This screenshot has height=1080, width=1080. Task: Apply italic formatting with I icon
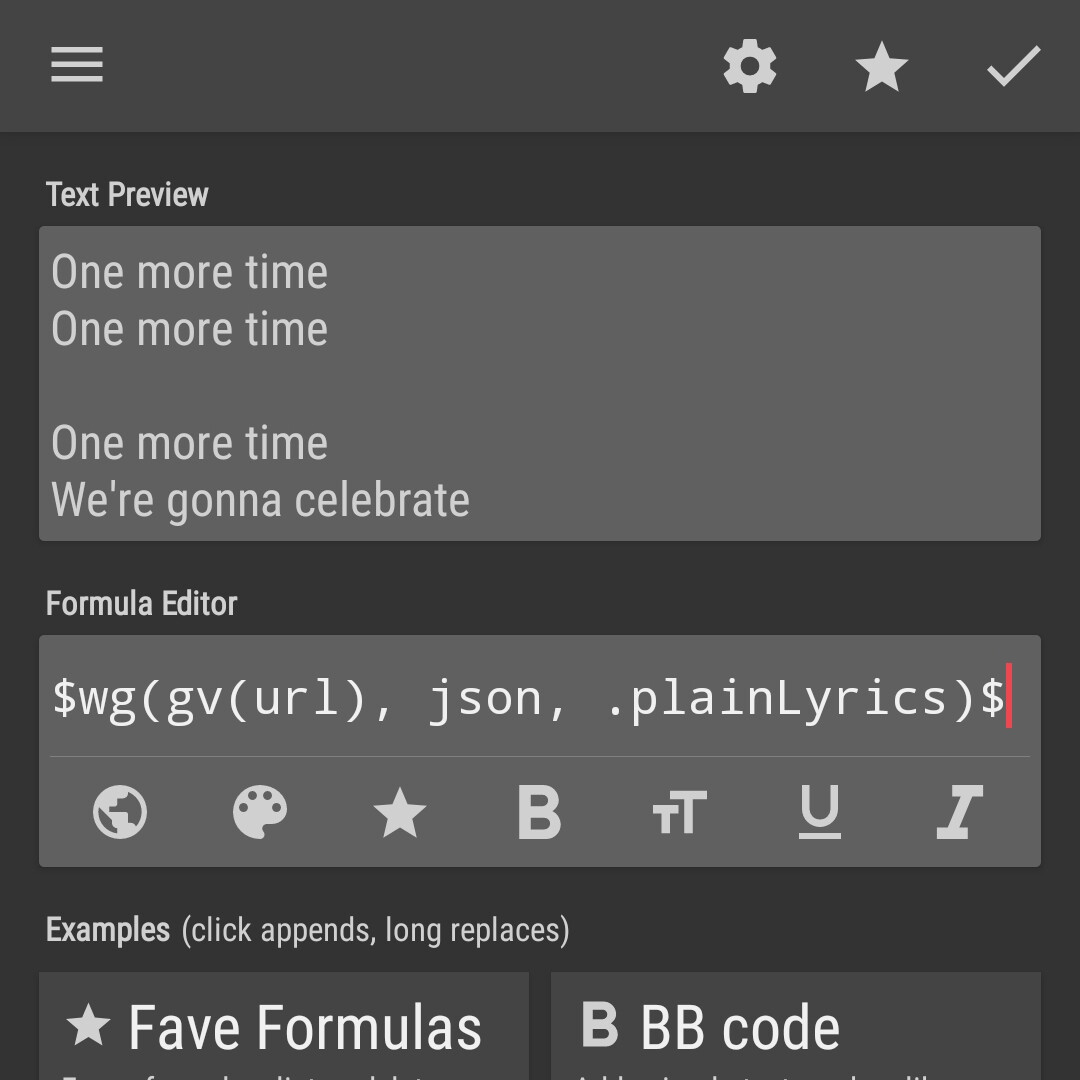click(959, 811)
